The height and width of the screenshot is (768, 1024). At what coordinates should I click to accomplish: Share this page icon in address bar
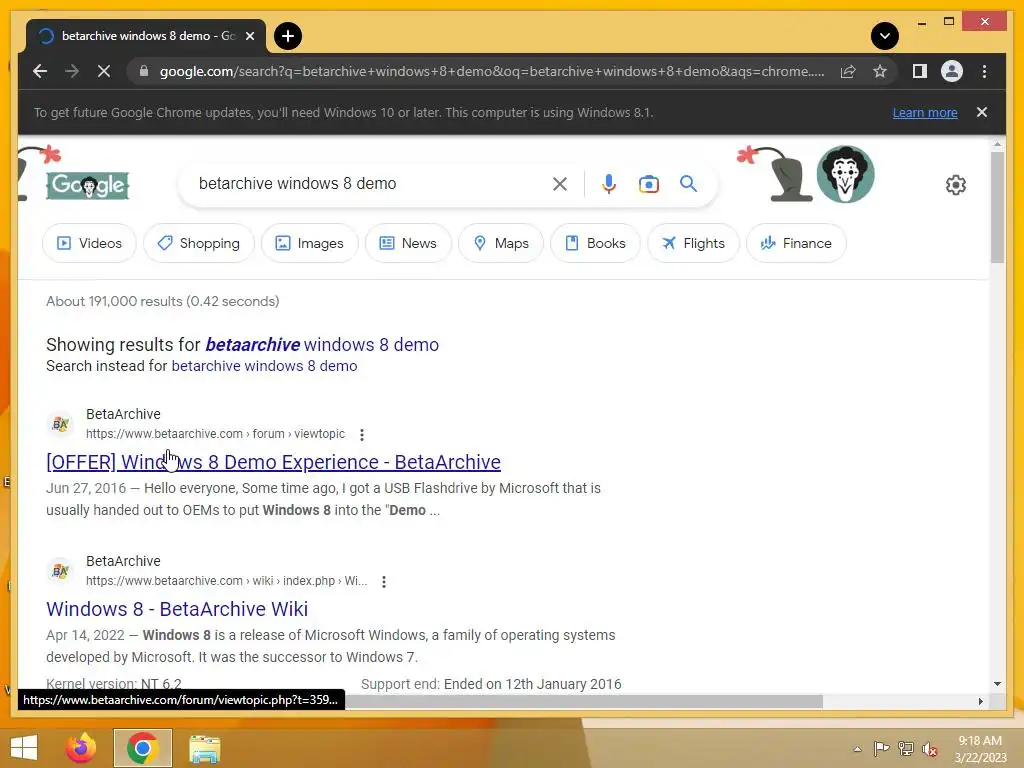(x=848, y=71)
